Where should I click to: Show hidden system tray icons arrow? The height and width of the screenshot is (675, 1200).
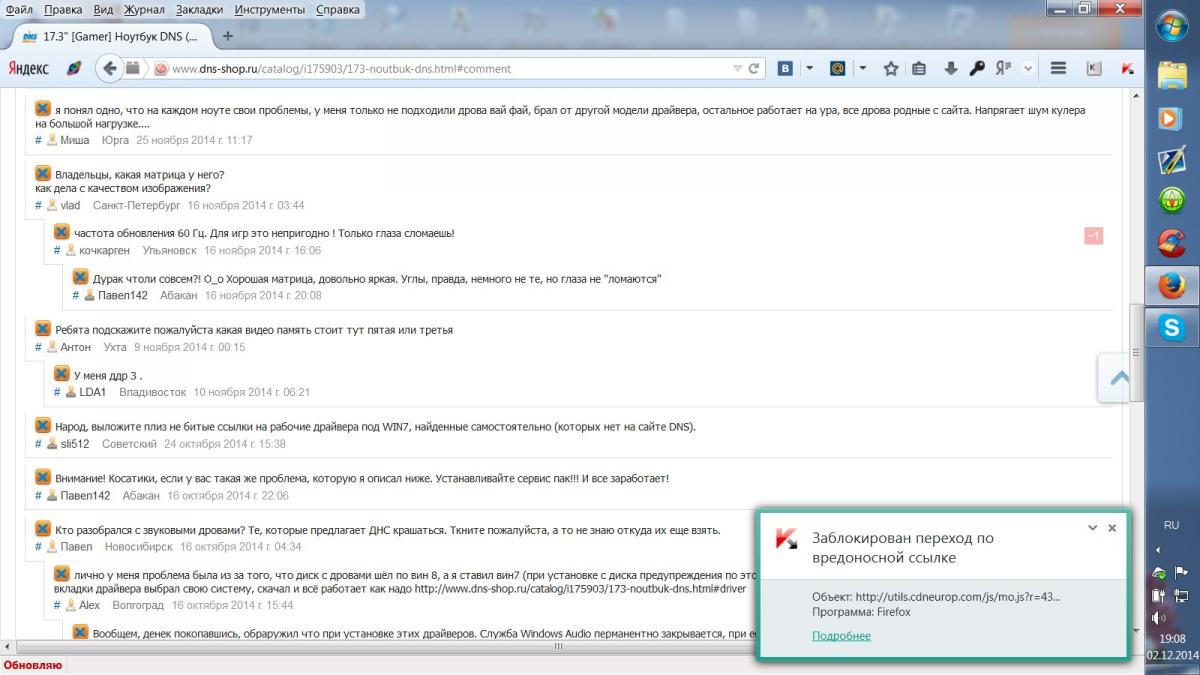[1159, 550]
